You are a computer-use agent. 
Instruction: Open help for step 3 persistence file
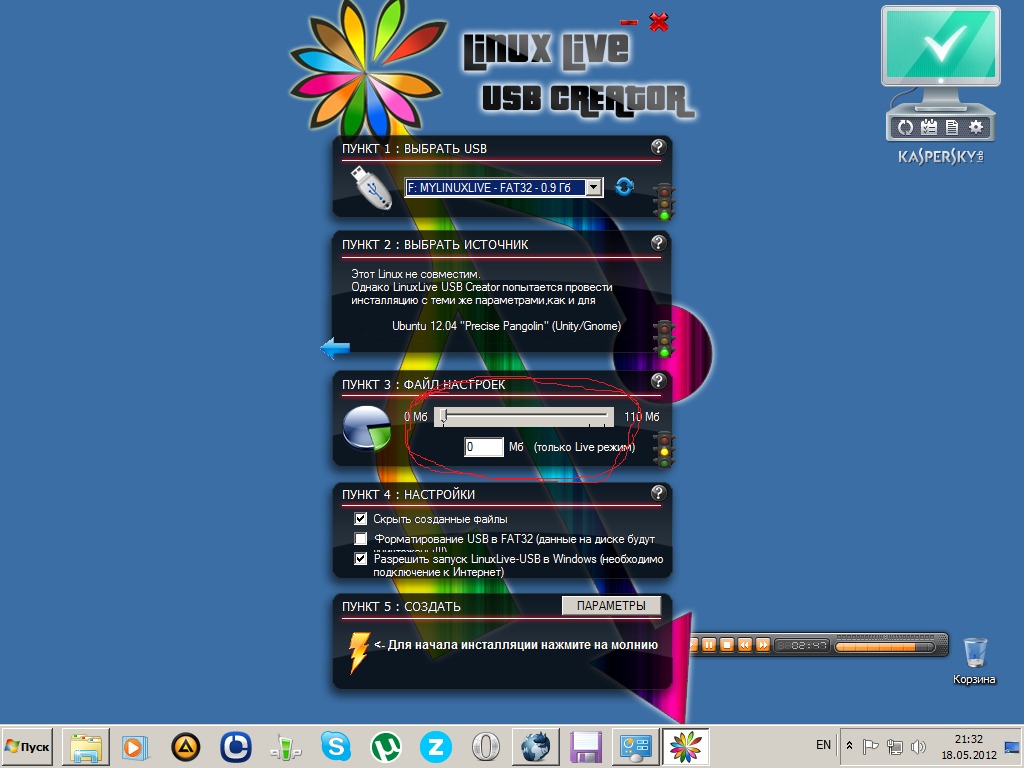click(x=658, y=381)
